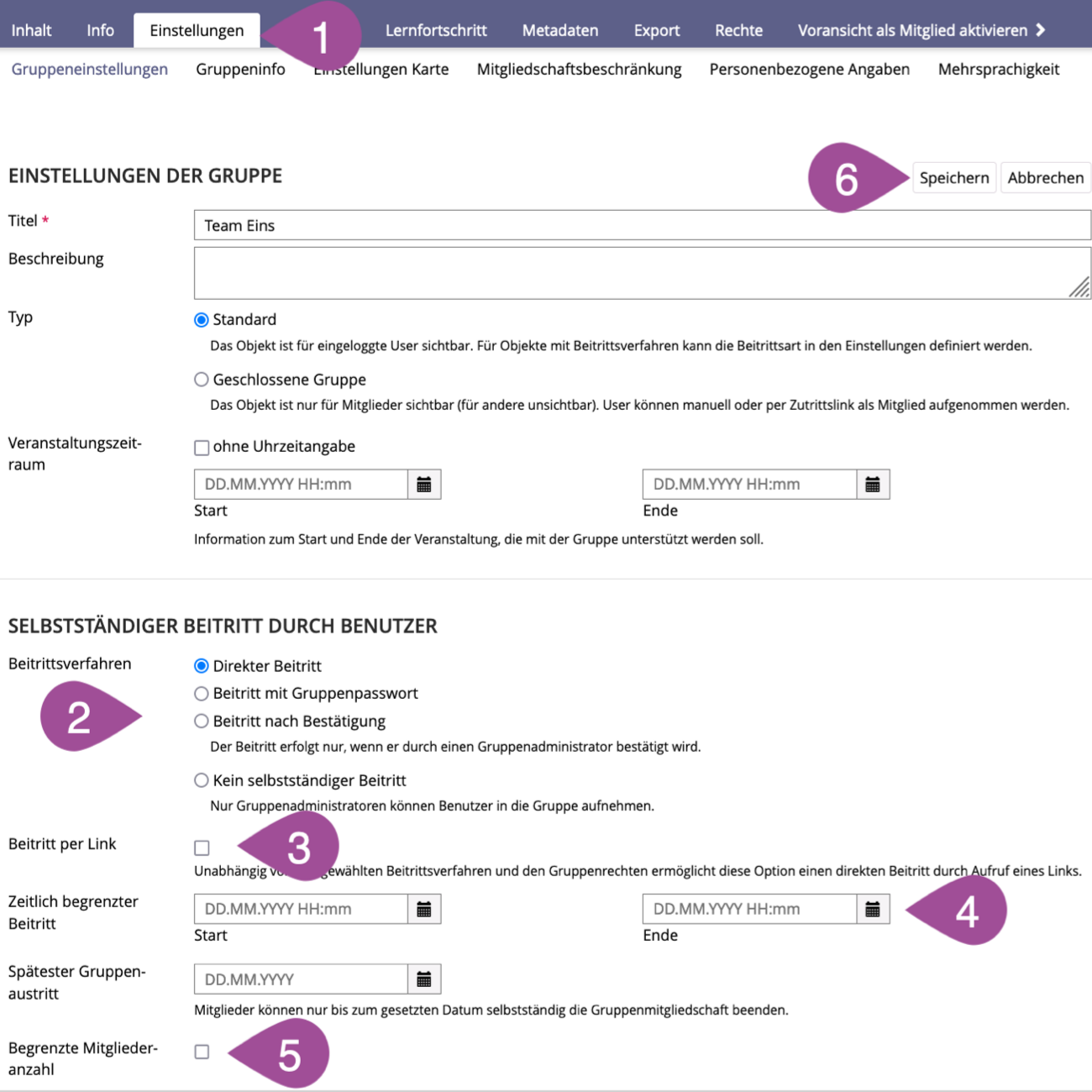
Task: Open the Mitgliedschaftsbeschränkung sub-tab
Action: tap(579, 69)
